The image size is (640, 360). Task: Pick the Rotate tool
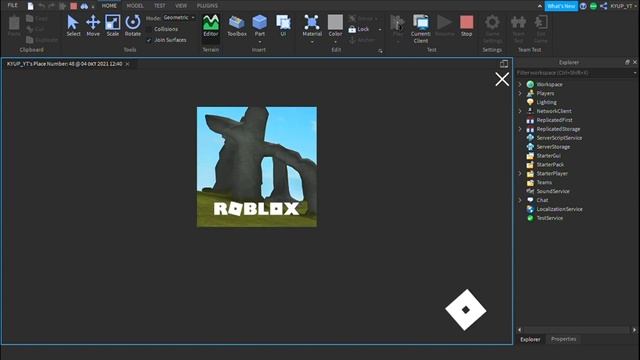coord(133,25)
